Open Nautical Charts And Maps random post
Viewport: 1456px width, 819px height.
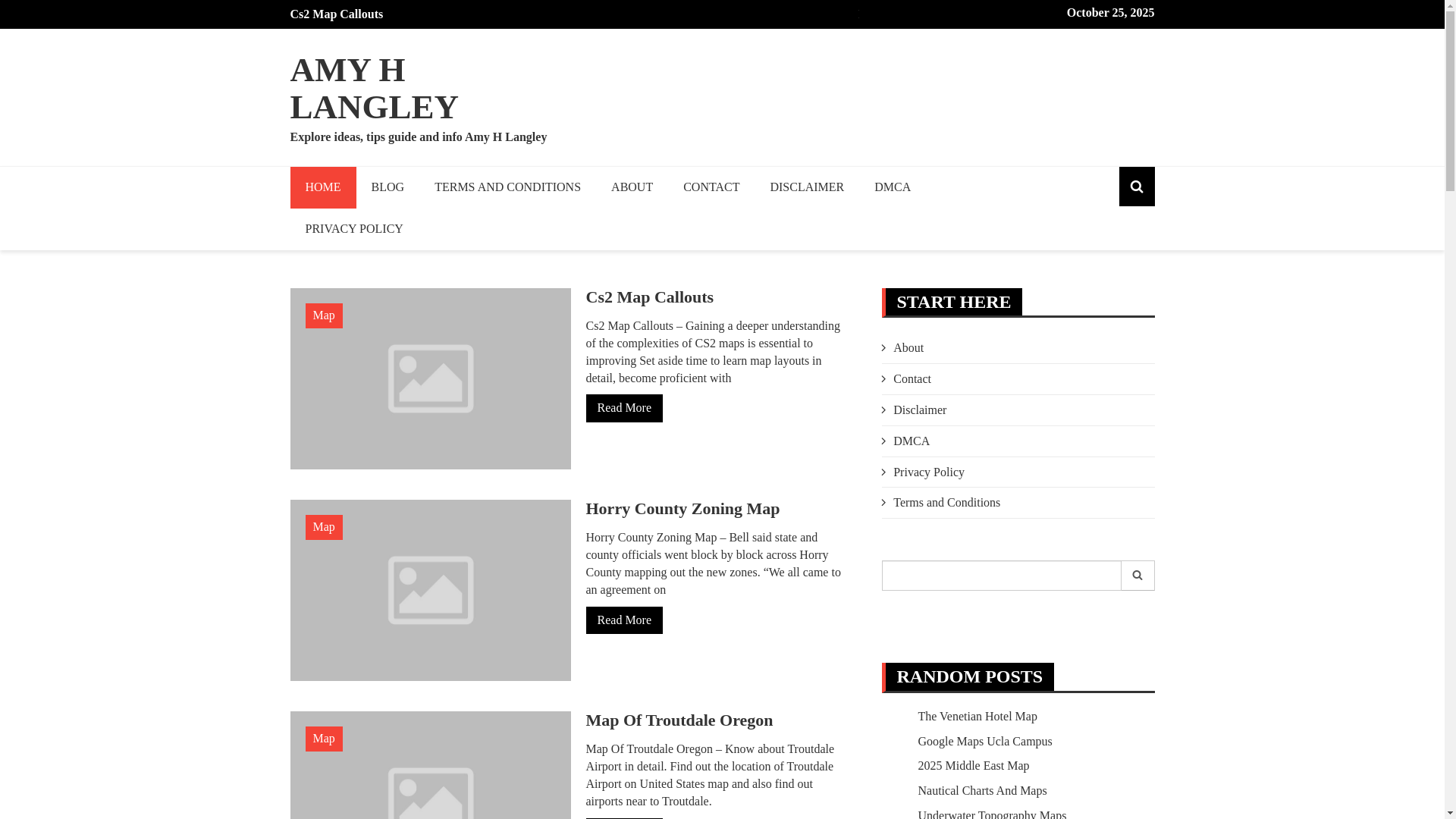coord(982,791)
